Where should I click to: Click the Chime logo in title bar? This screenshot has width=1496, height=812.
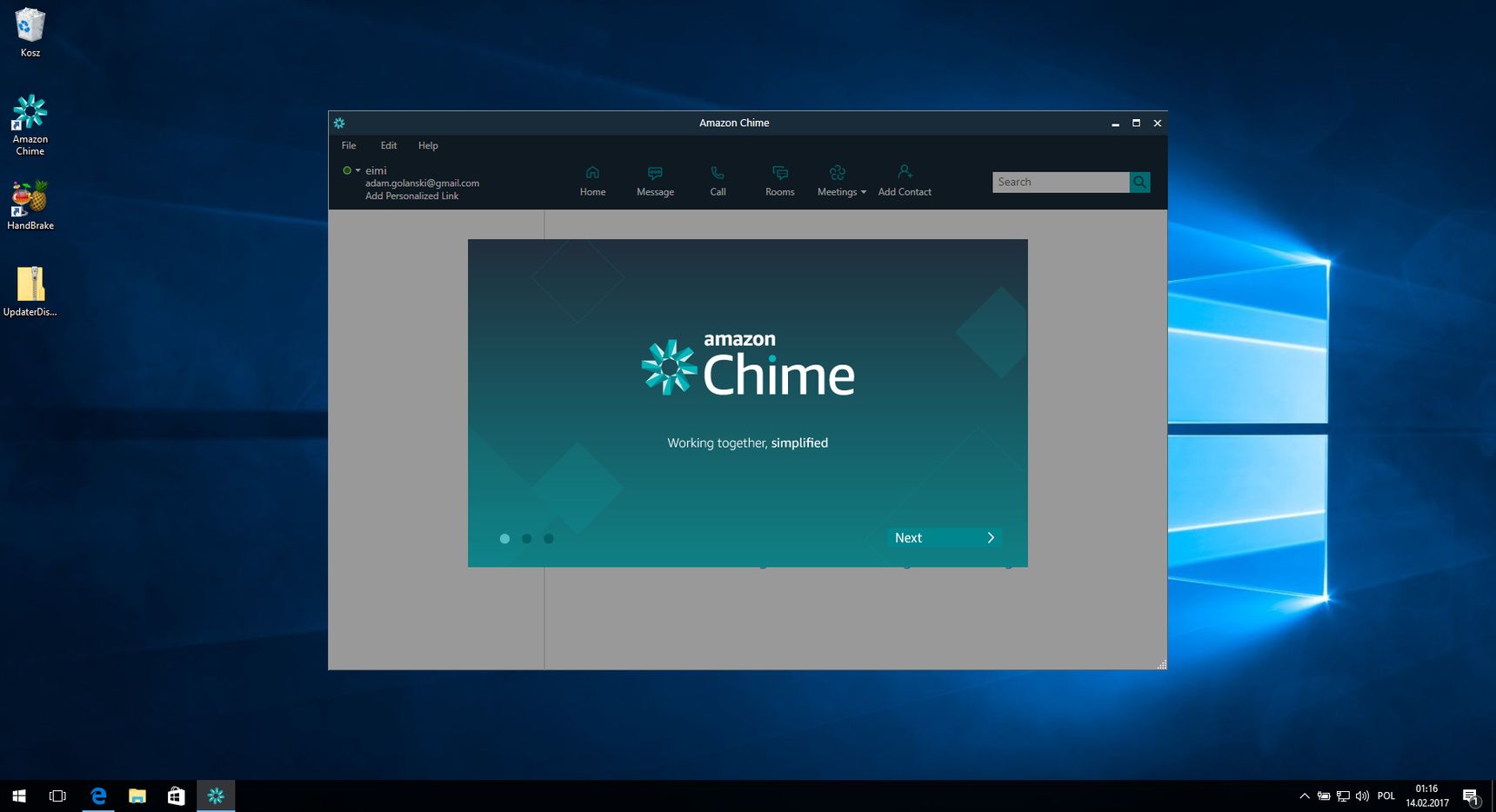pos(339,123)
